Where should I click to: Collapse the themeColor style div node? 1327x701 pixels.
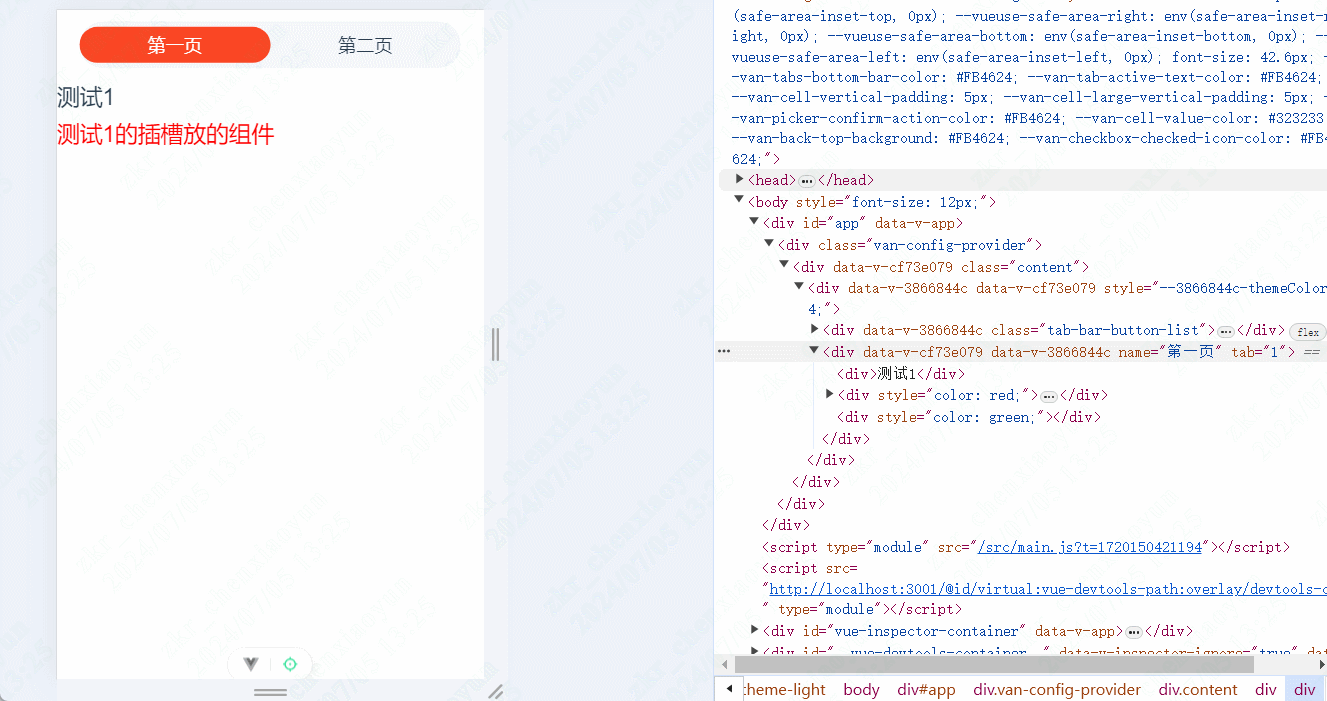pos(800,287)
